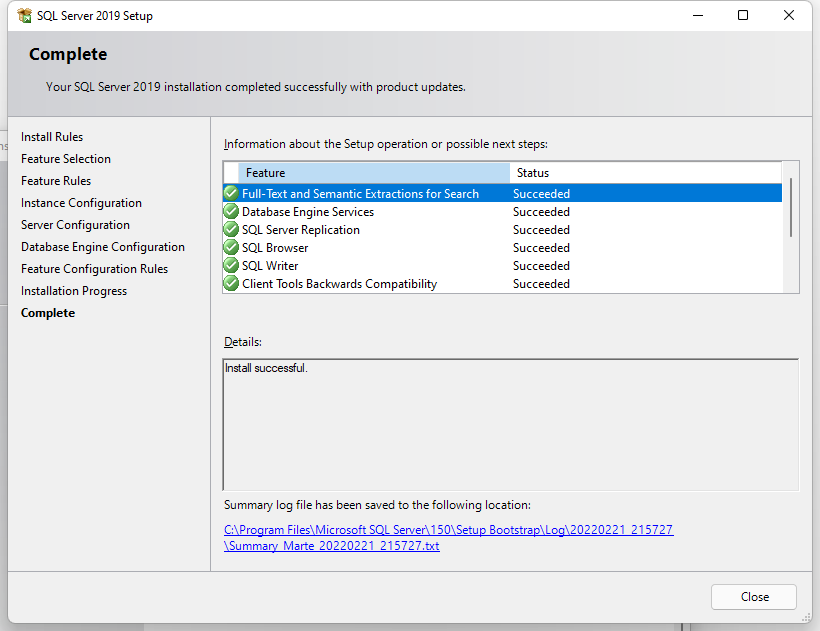Minimize the SQL Server 2019 Setup window
Screen dimensions: 820x631
click(698, 15)
